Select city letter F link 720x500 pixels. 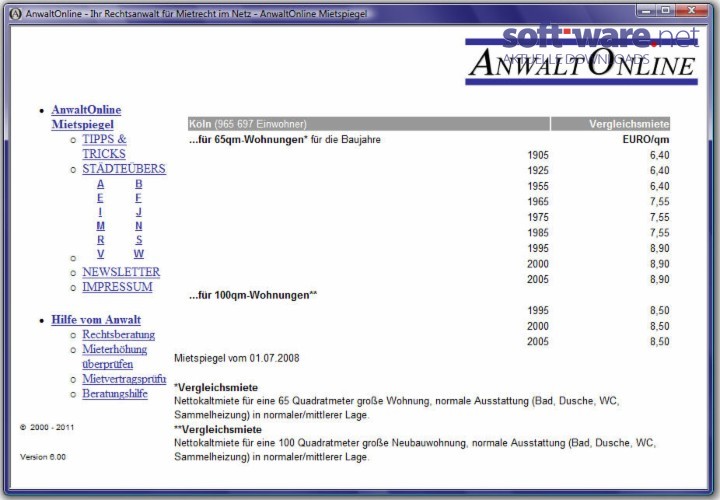pos(138,198)
